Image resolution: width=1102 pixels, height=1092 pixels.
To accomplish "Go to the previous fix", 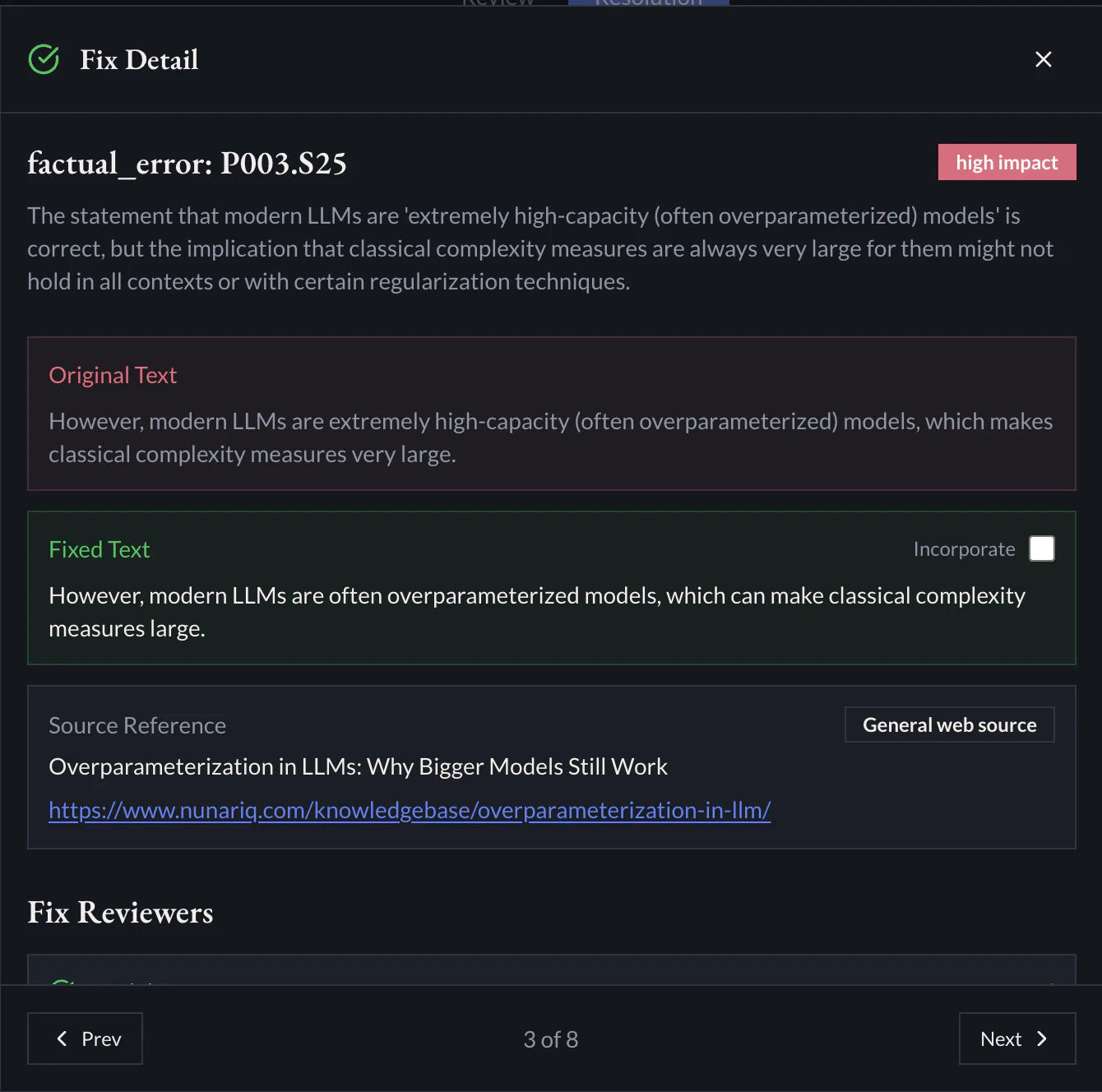I will point(86,1039).
